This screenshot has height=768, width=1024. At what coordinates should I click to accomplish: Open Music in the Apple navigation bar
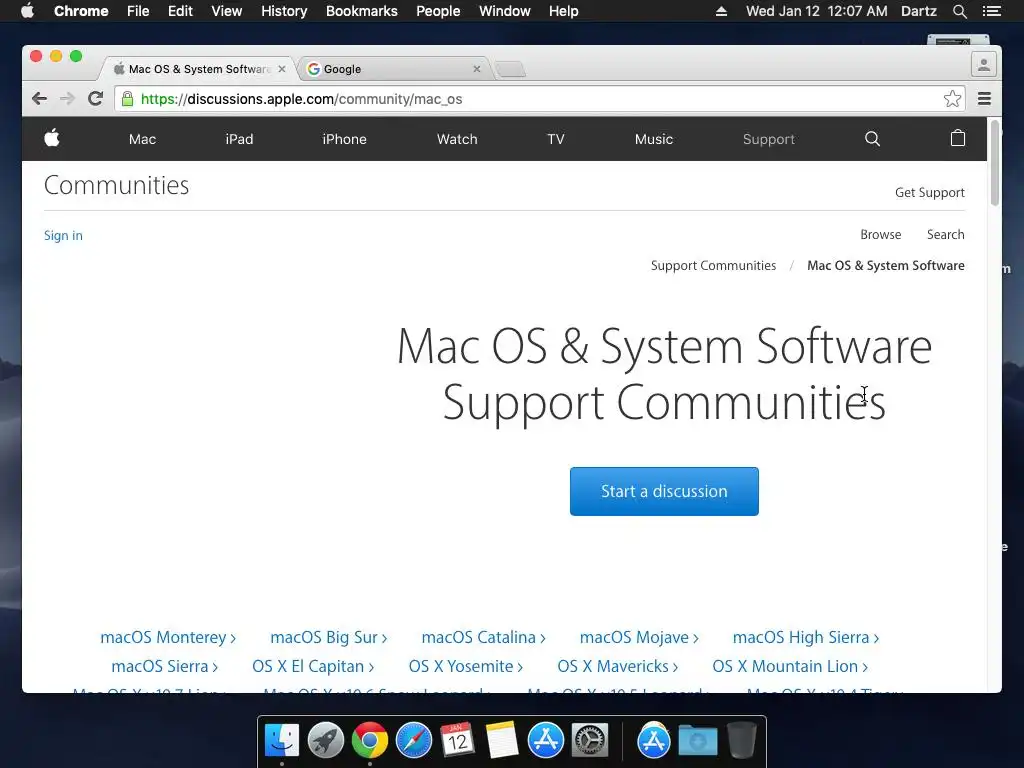[654, 139]
